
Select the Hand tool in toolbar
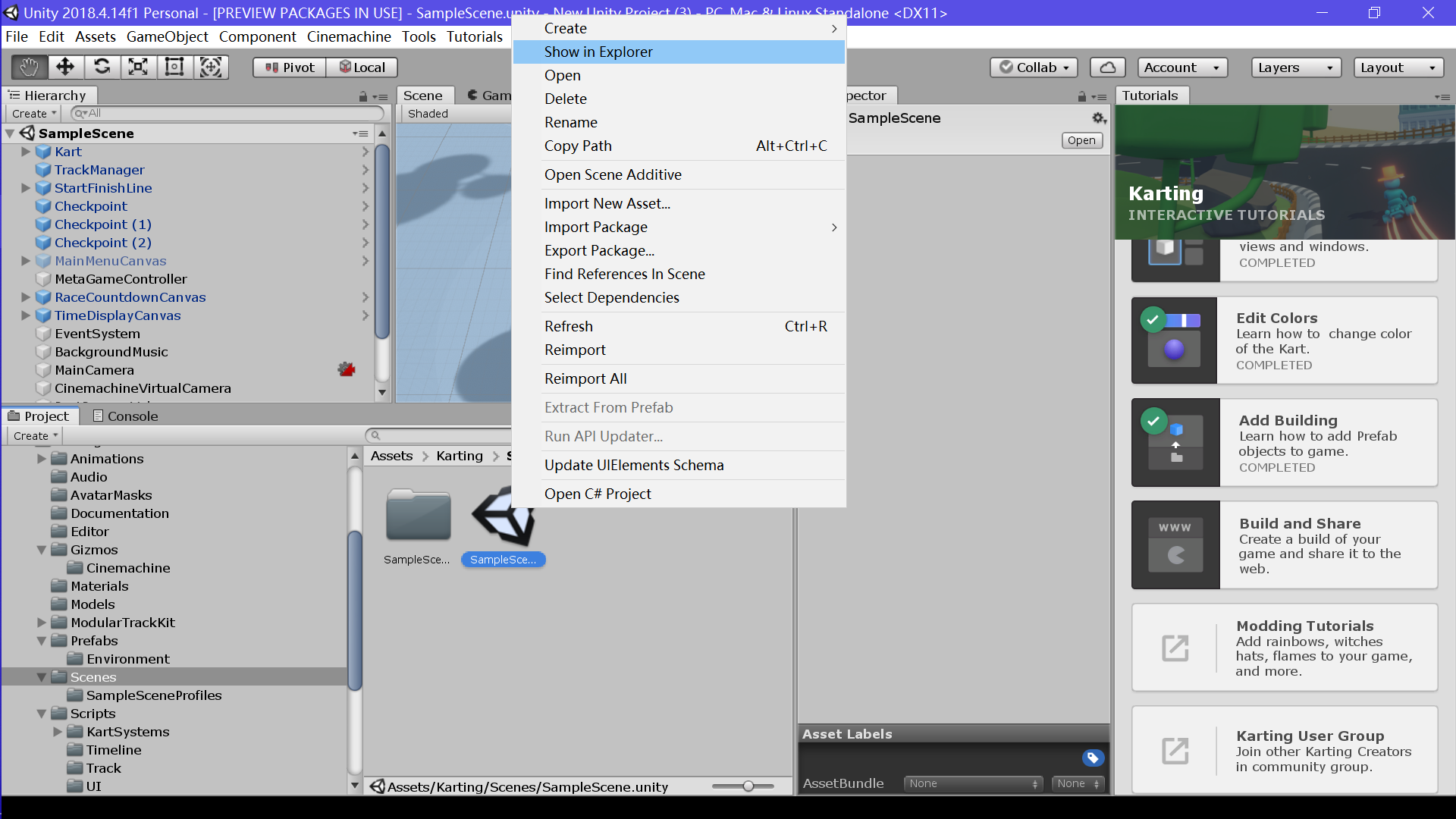click(29, 67)
